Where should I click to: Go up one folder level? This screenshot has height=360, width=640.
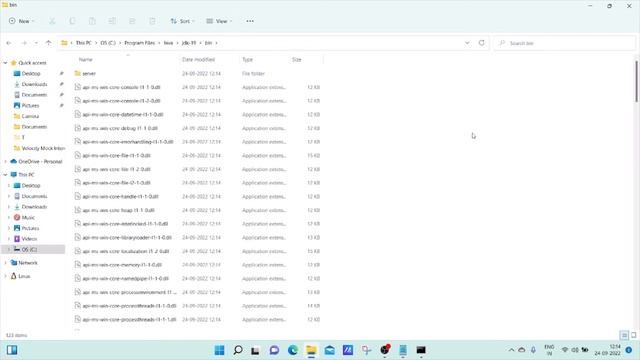48,43
